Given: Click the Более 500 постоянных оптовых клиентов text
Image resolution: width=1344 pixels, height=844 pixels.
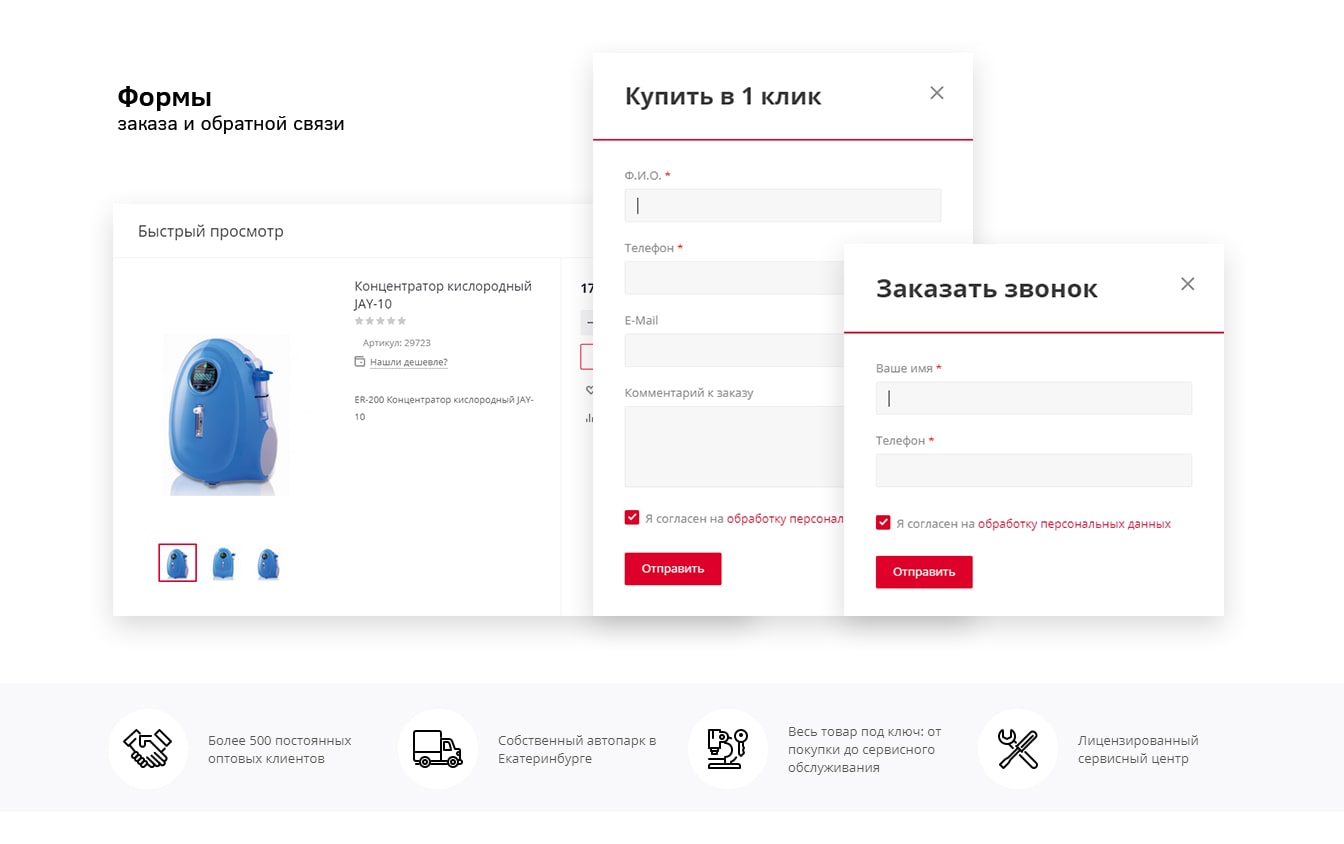Looking at the screenshot, I should tap(280, 750).
